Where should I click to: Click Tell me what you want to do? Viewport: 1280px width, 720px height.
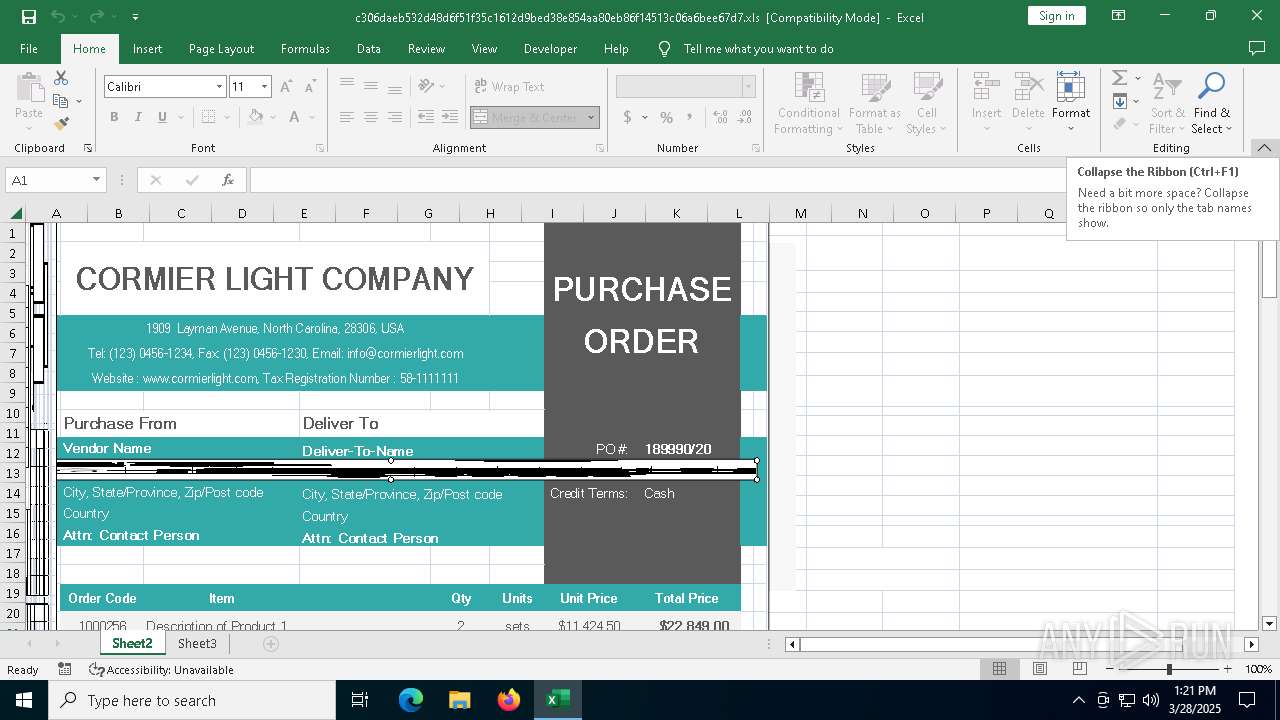tap(758, 49)
